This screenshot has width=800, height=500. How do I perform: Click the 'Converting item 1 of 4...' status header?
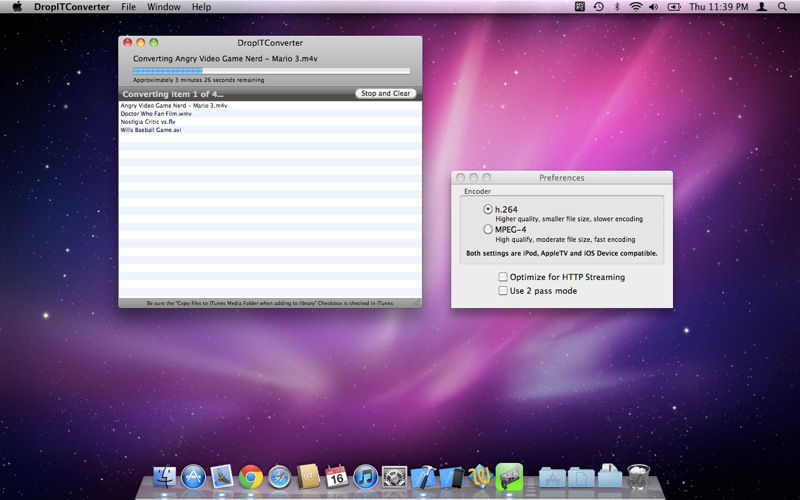[x=173, y=94]
